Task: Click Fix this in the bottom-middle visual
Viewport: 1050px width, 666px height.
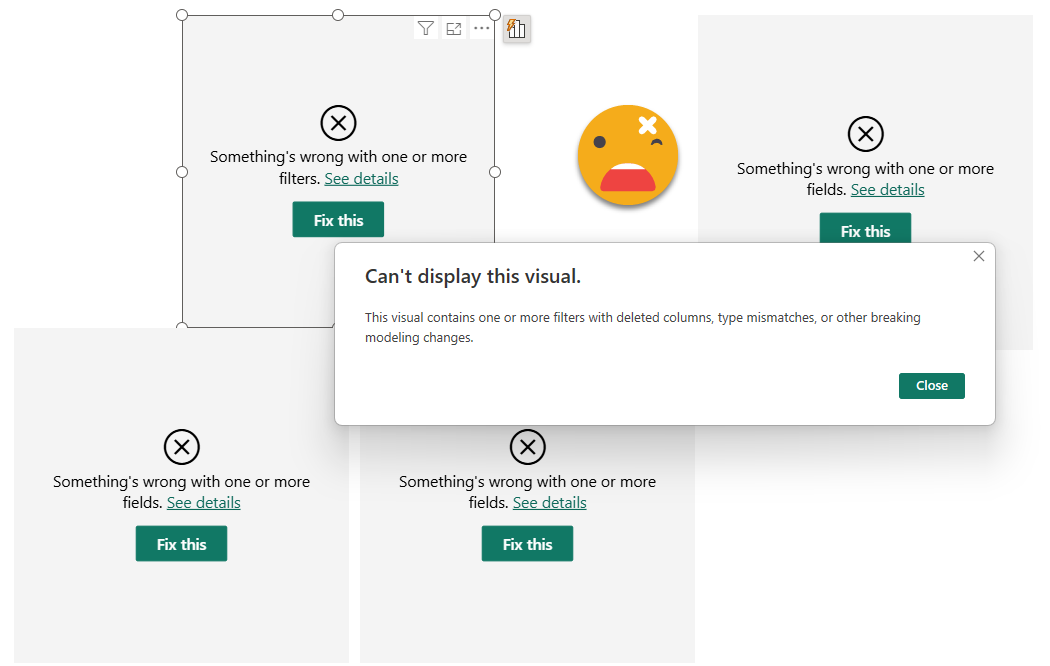Action: point(527,544)
